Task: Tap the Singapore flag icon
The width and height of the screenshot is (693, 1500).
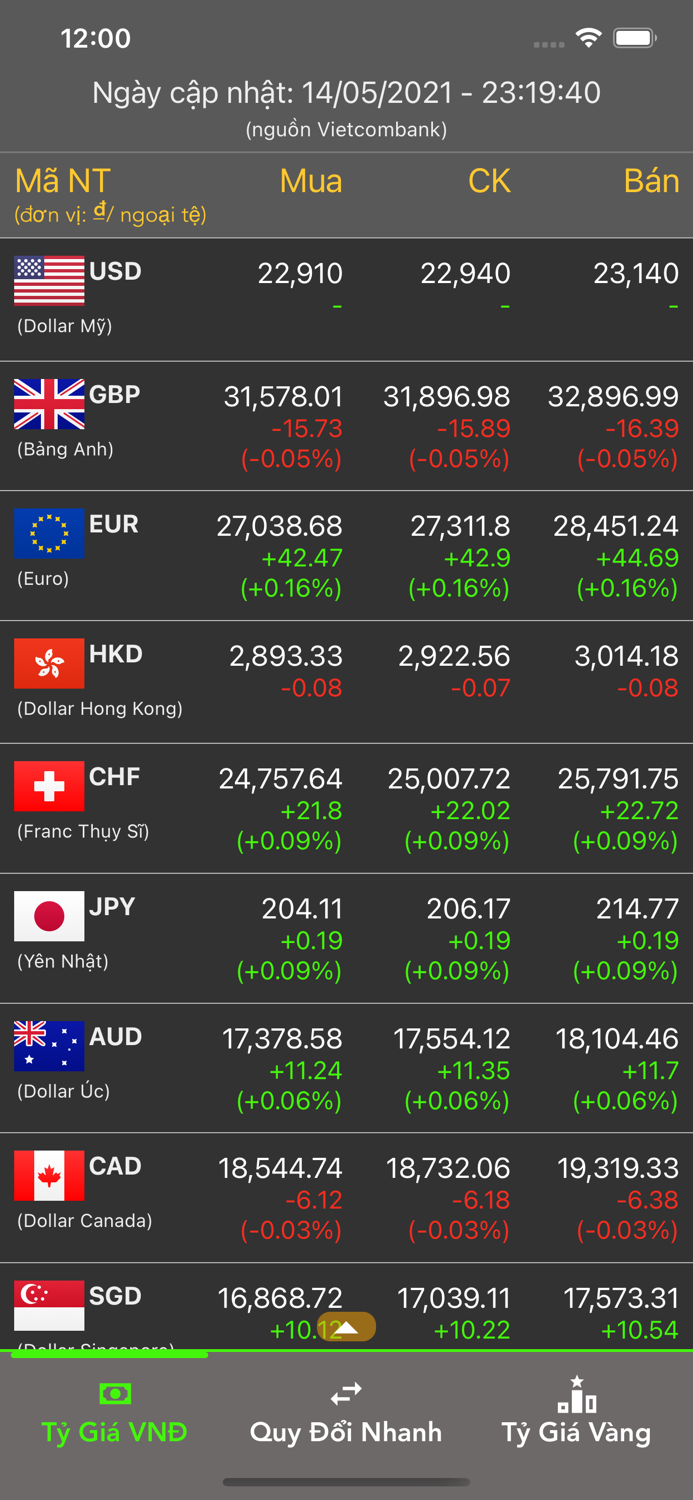Action: coord(49,1305)
